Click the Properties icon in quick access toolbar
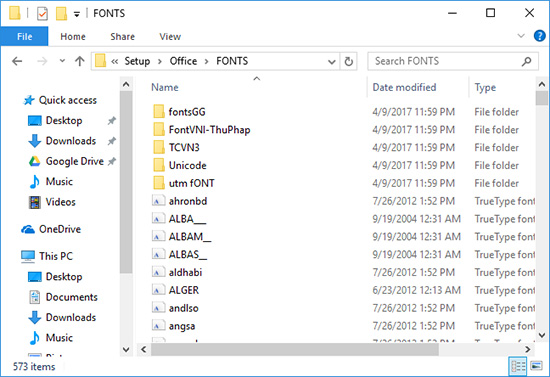550x377 pixels. (x=42, y=14)
